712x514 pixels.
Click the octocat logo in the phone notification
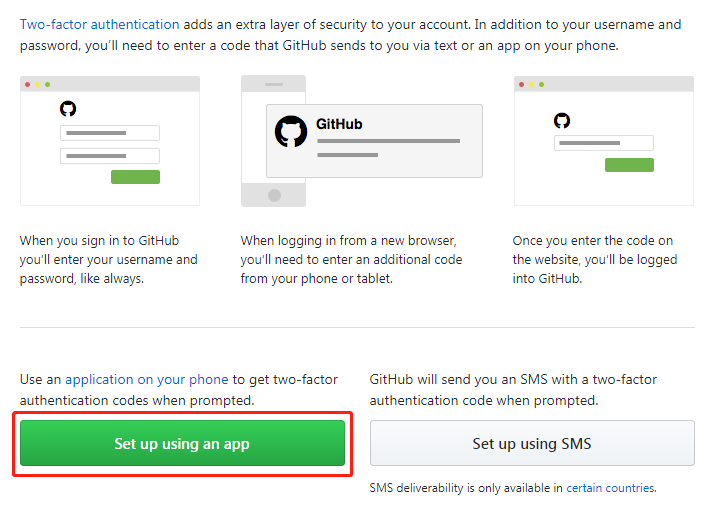coord(291,131)
